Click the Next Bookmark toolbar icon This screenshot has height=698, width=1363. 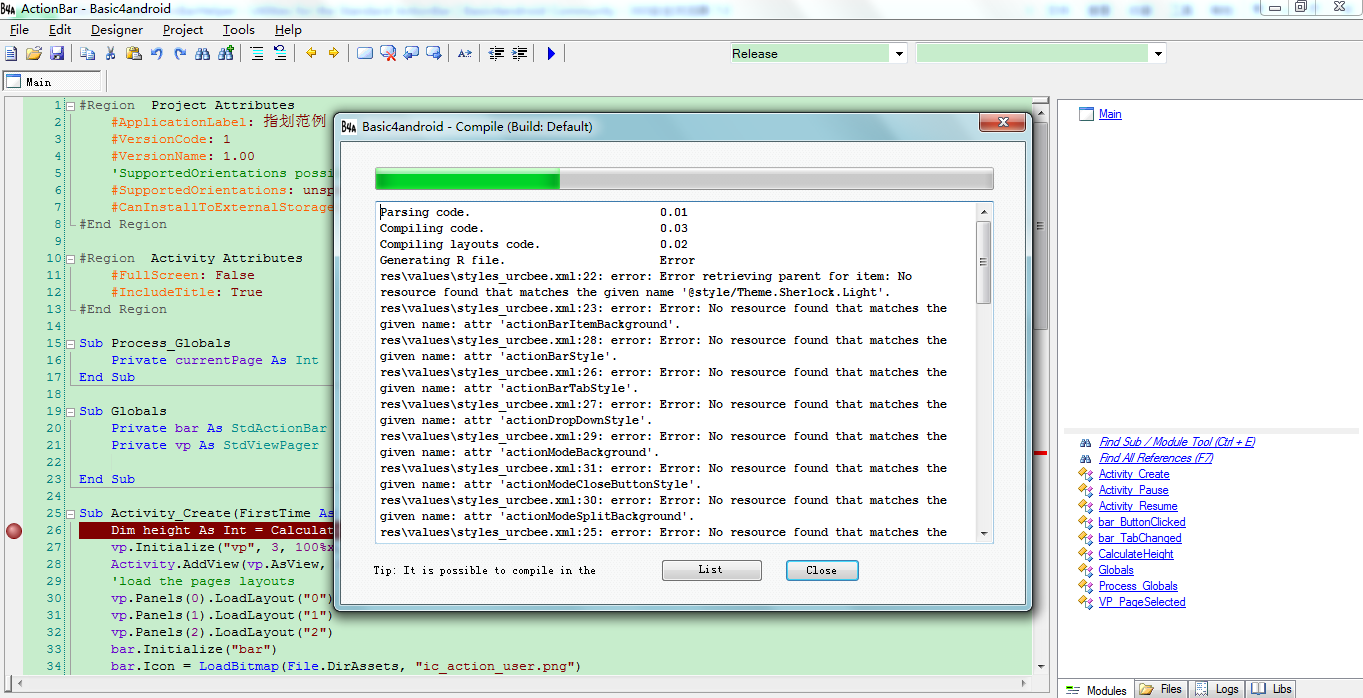[434, 53]
